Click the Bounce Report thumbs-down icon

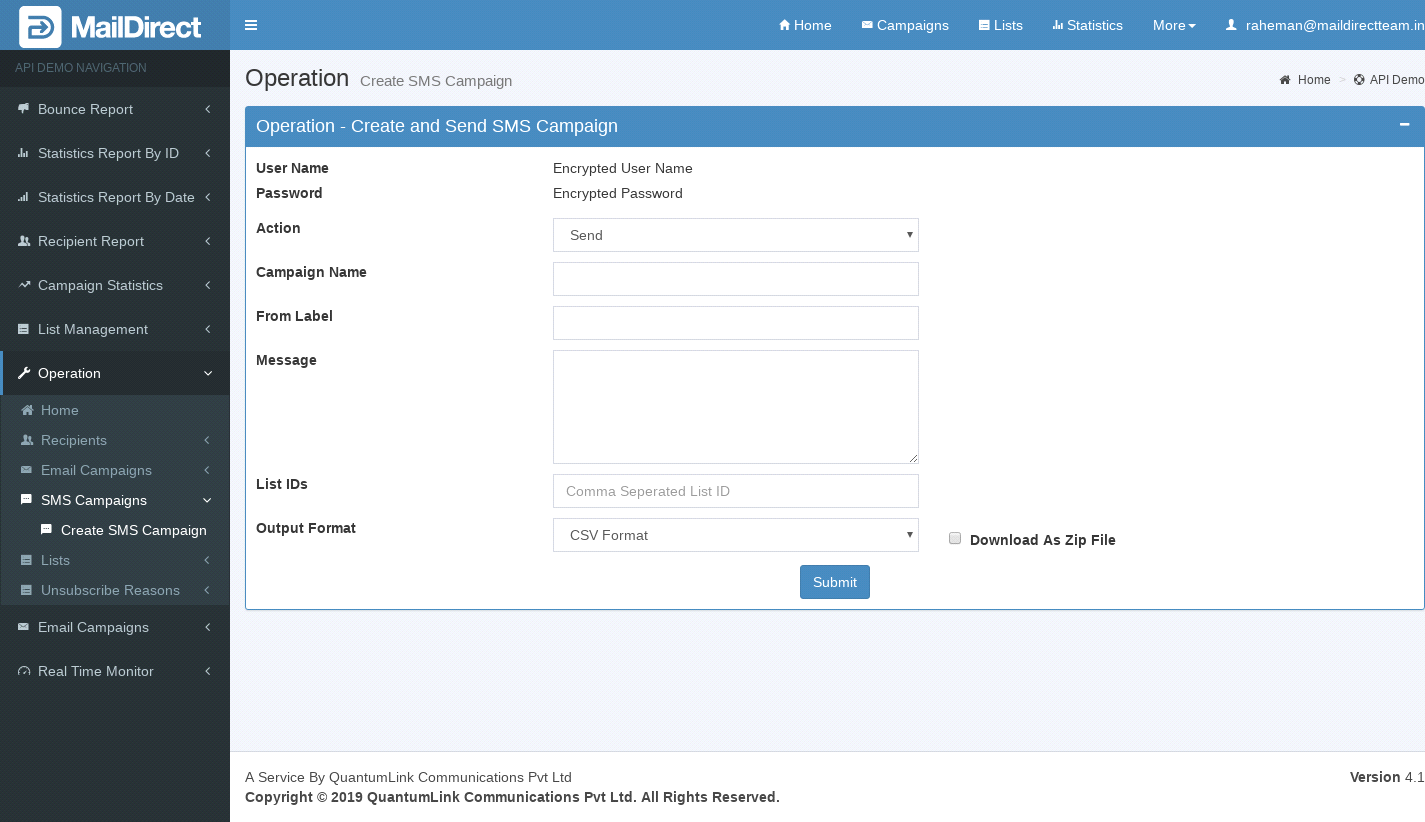(23, 109)
